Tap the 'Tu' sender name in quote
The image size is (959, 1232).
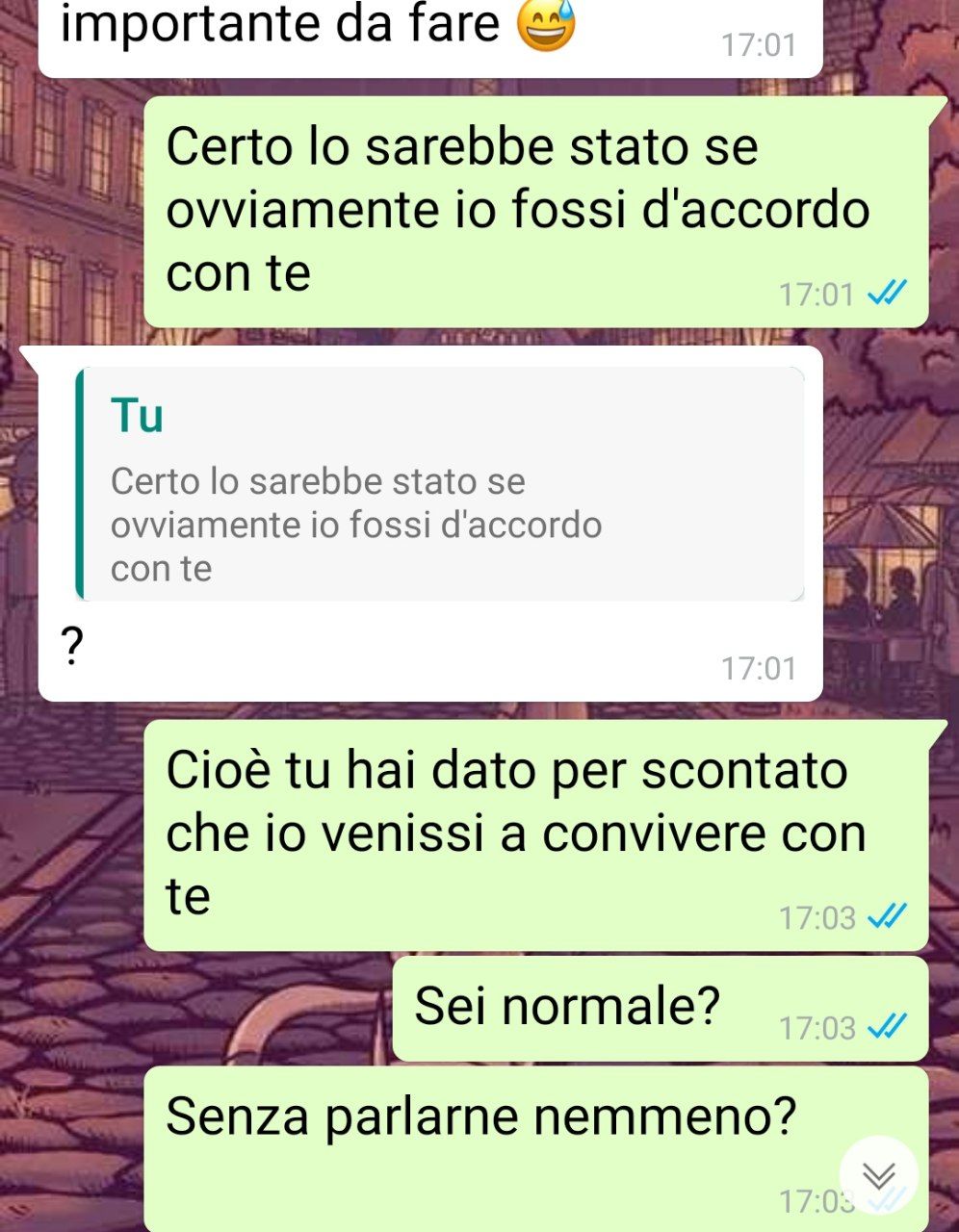[x=137, y=416]
